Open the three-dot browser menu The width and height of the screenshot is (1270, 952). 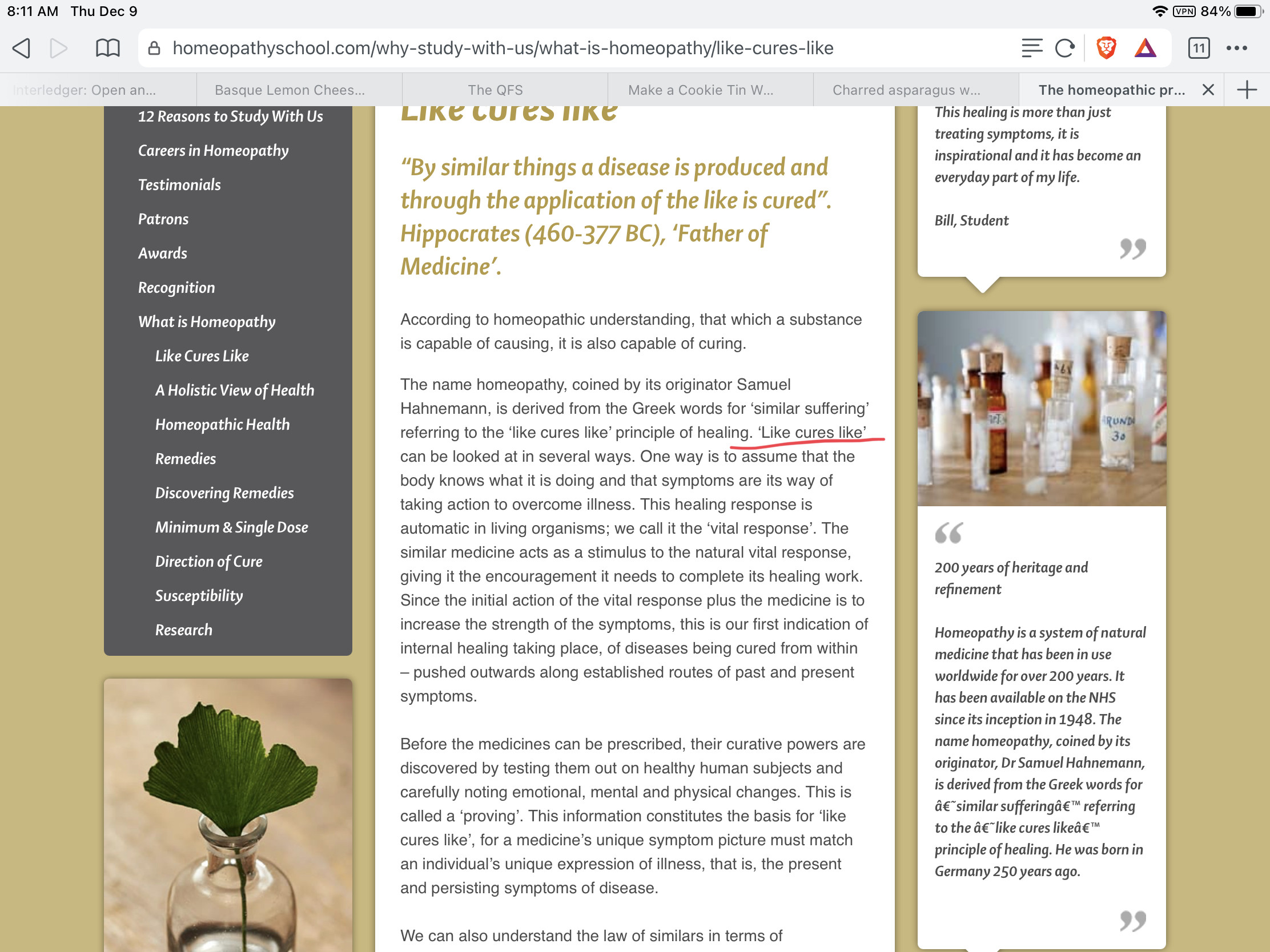pyautogui.click(x=1236, y=48)
